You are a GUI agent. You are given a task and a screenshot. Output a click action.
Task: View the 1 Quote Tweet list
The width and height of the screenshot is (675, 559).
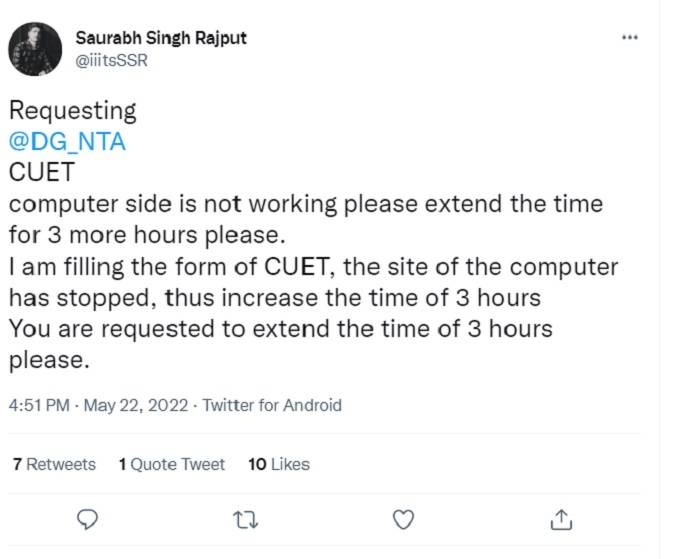tap(171, 464)
